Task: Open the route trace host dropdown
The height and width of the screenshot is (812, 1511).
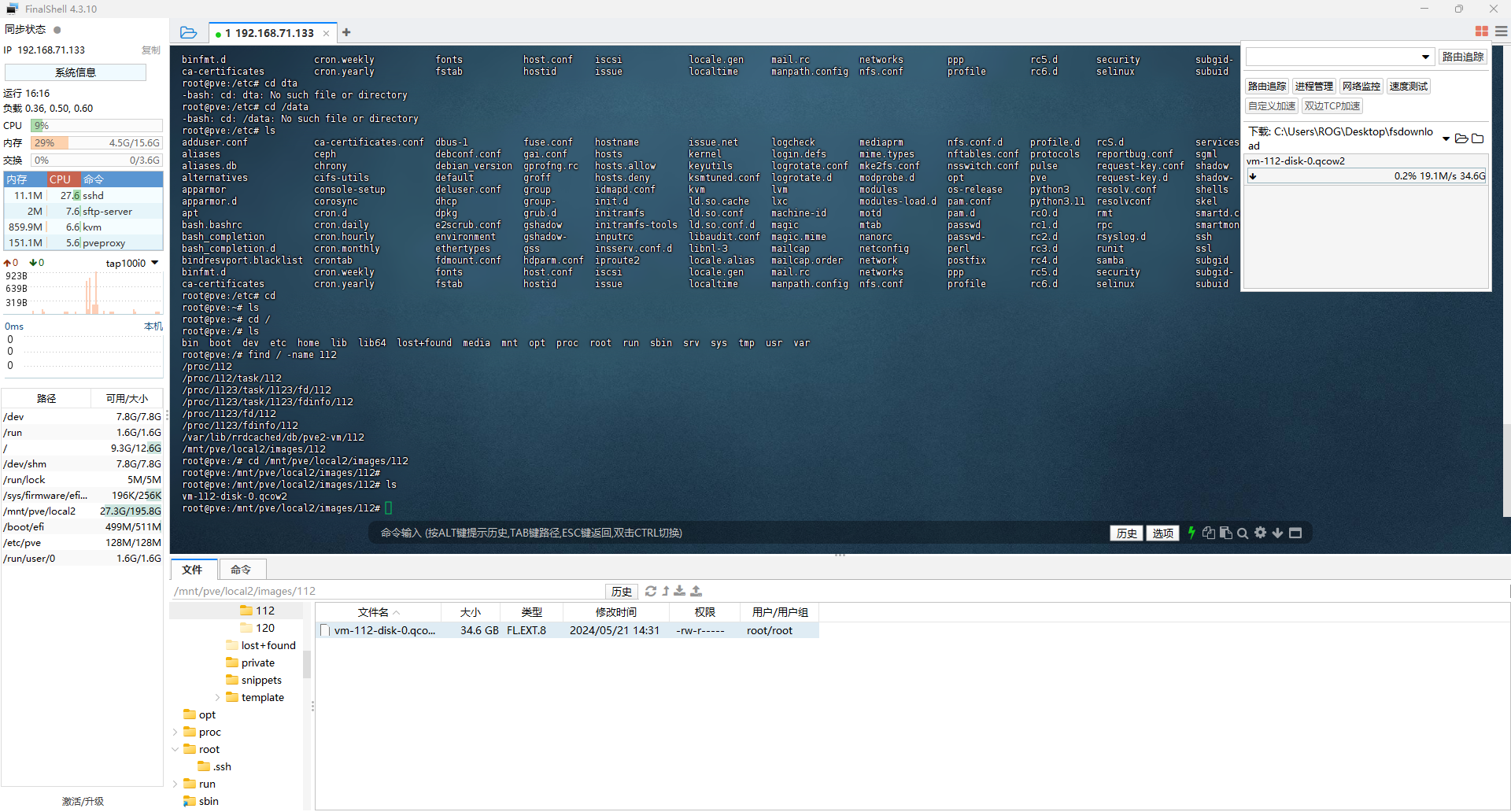Action: point(1425,57)
